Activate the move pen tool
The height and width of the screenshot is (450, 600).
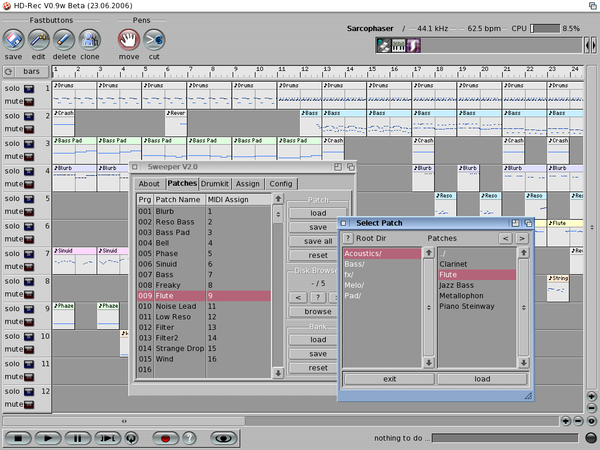click(129, 39)
